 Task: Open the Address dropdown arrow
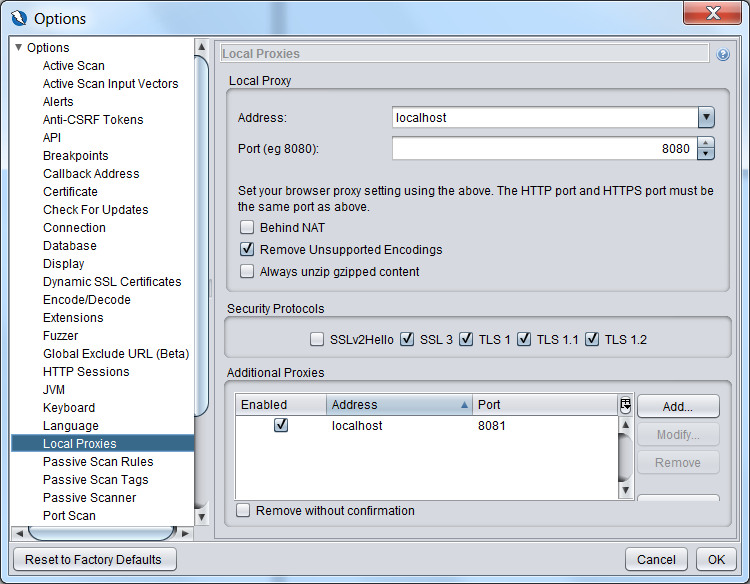point(706,117)
